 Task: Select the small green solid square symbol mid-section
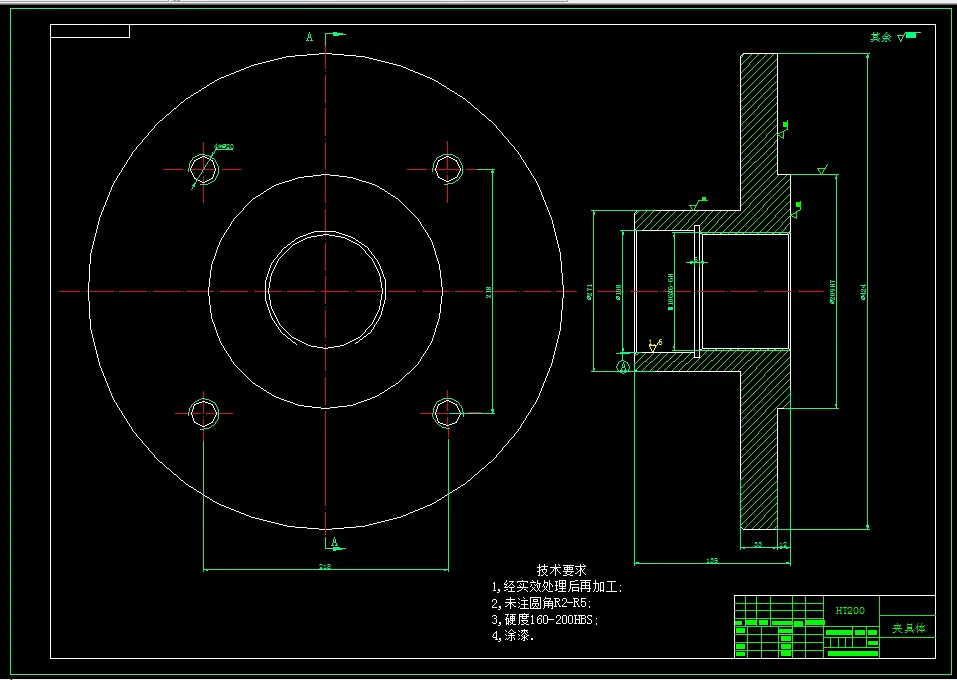click(x=798, y=203)
